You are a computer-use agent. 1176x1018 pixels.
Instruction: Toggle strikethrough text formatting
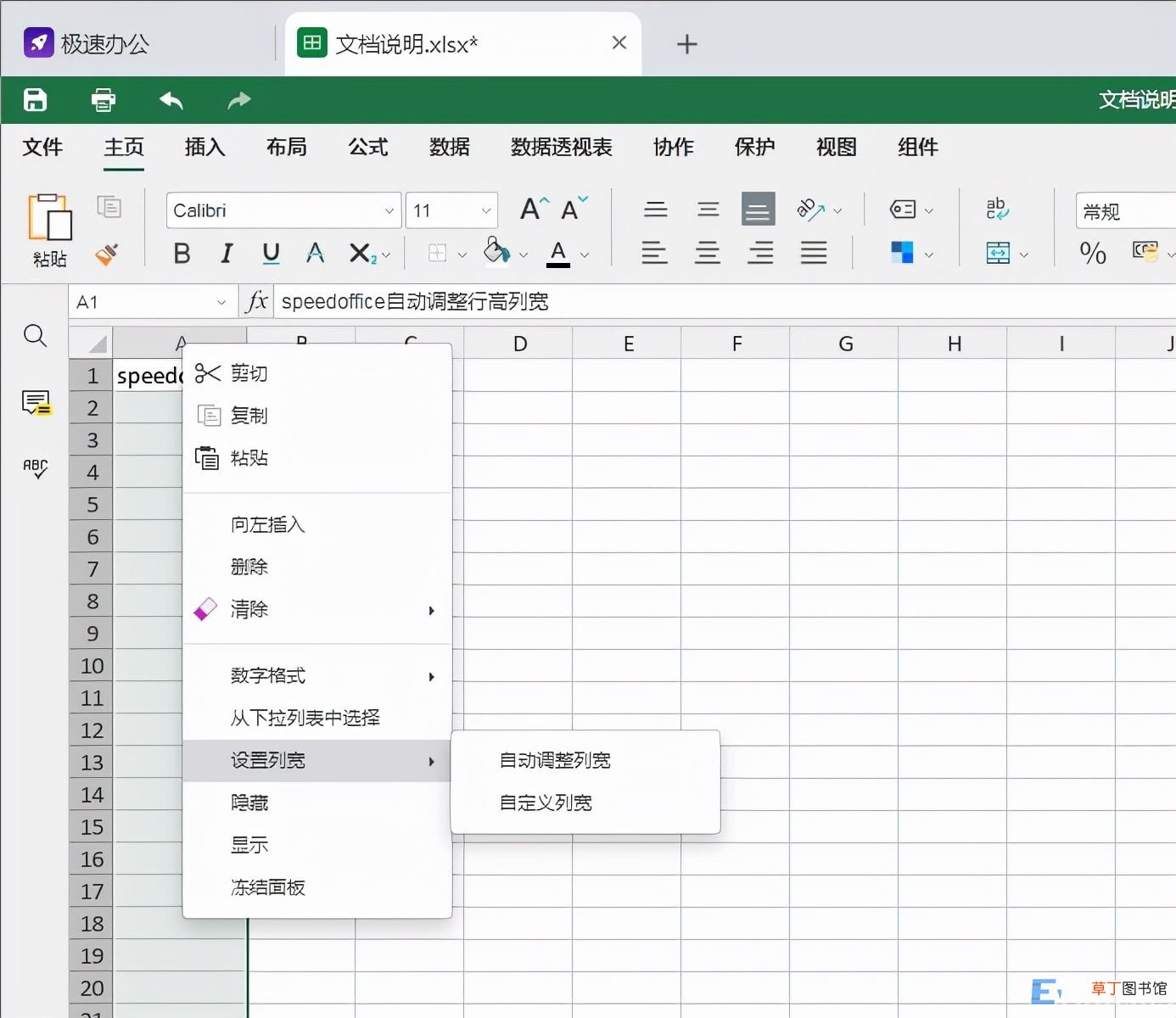(x=315, y=253)
